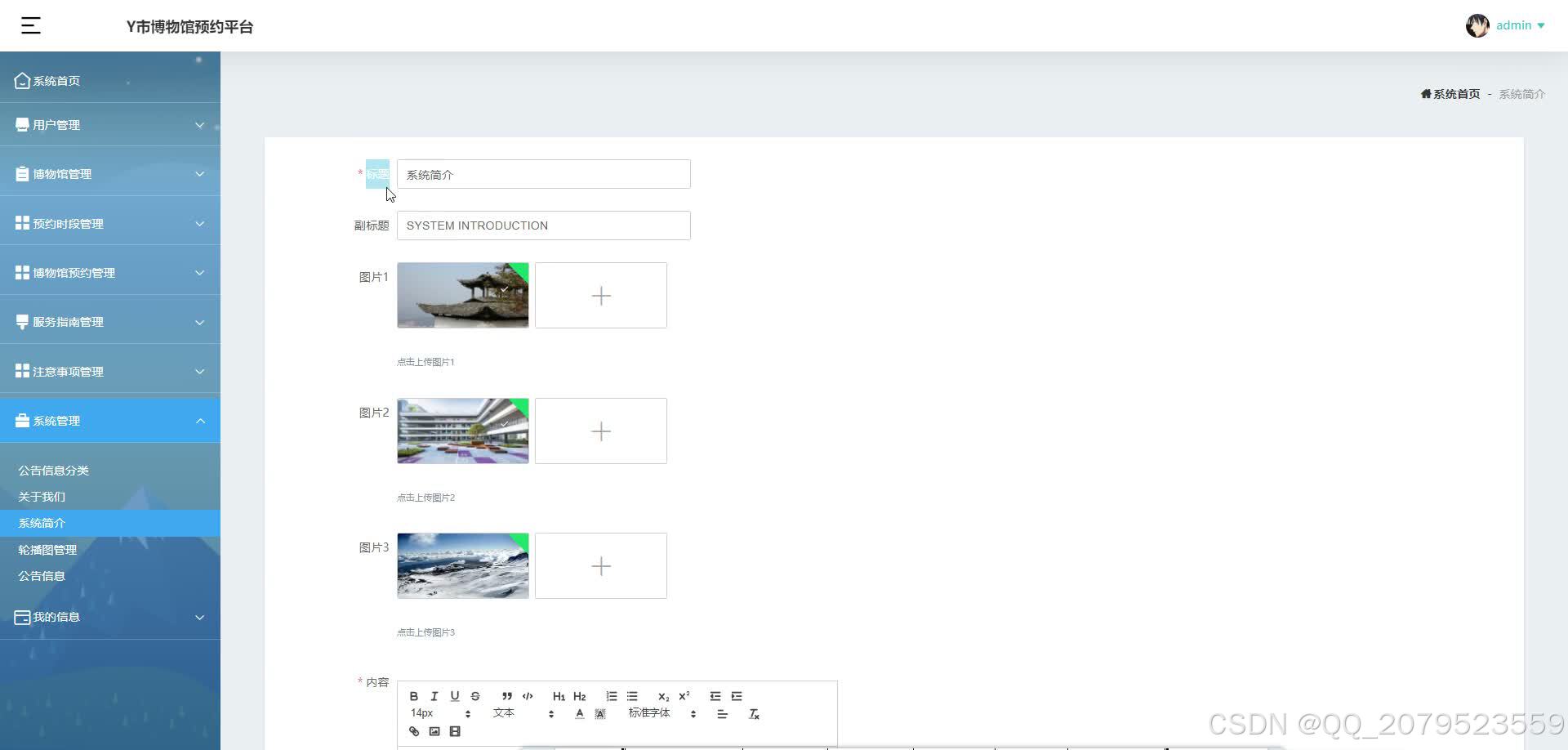Toggle italic formatting in editor
This screenshot has width=1568, height=750.
[x=434, y=696]
